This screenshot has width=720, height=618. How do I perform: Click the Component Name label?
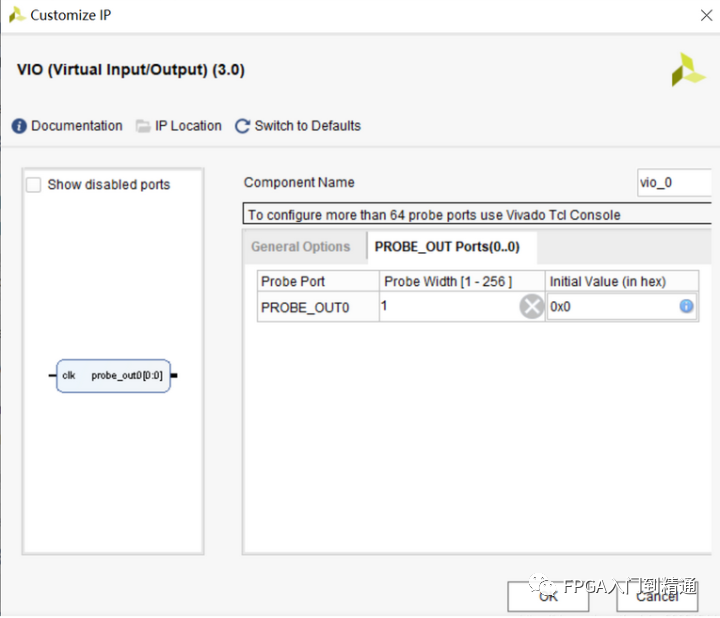[299, 183]
